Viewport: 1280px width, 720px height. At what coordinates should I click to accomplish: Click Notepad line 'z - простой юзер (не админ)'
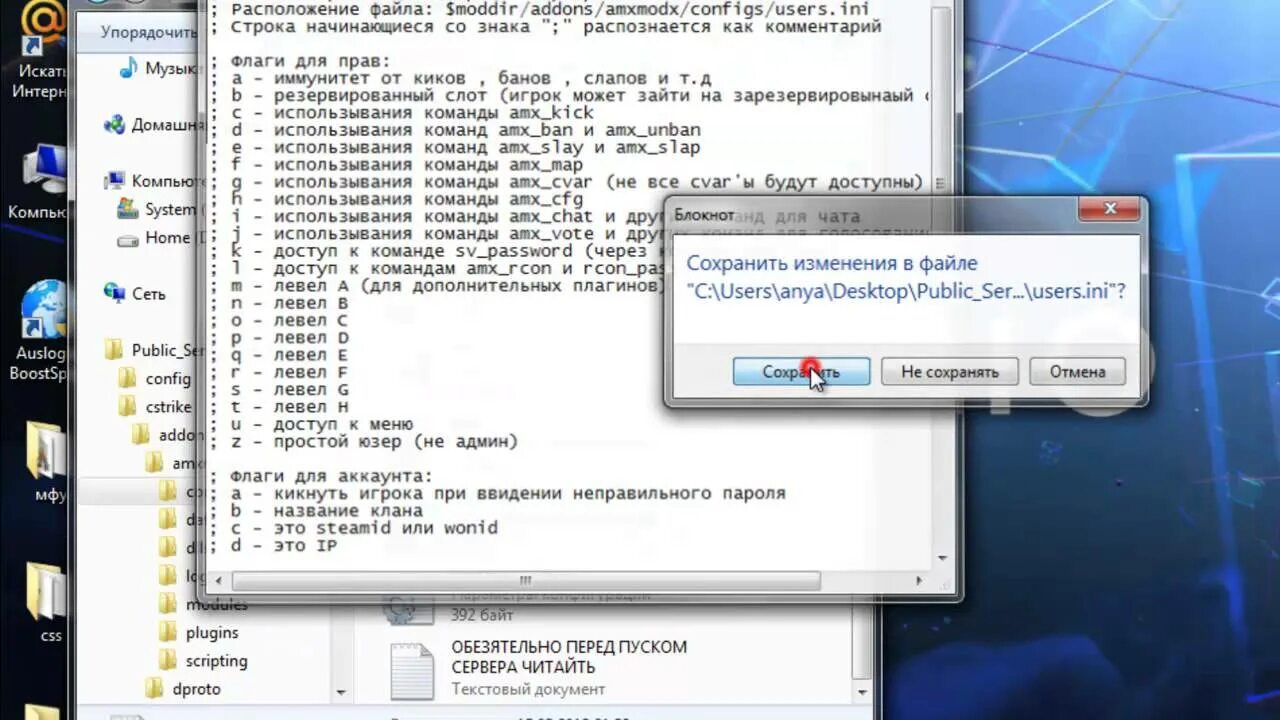pos(364,441)
